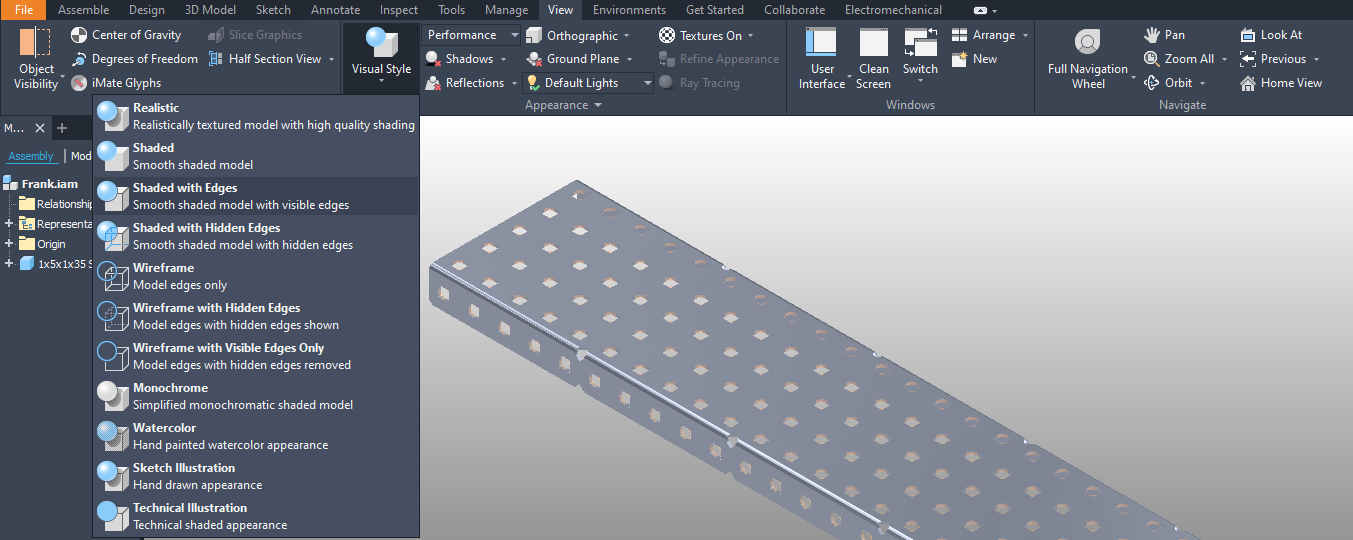Toggle Degrees of Freedom display
1353x540 pixels.
click(x=134, y=59)
